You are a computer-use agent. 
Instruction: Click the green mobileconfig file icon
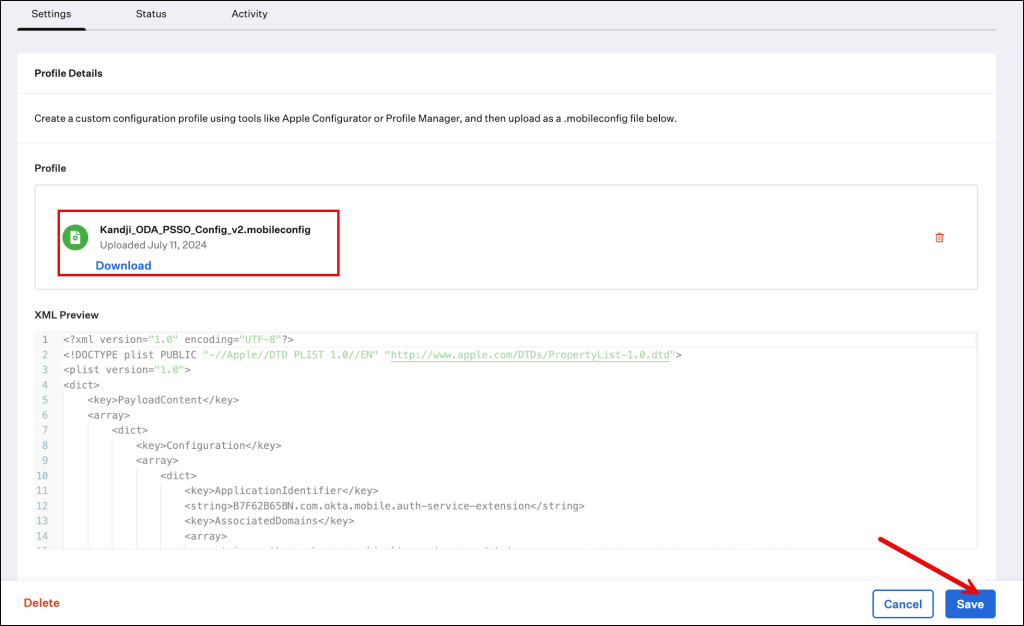pos(75,237)
